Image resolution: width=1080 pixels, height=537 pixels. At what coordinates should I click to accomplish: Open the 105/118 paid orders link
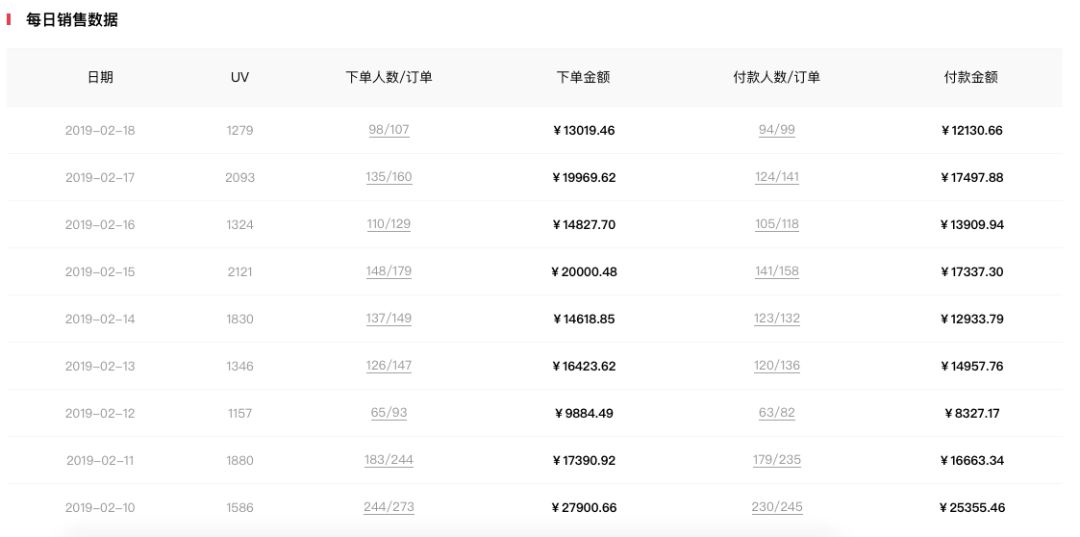[777, 224]
